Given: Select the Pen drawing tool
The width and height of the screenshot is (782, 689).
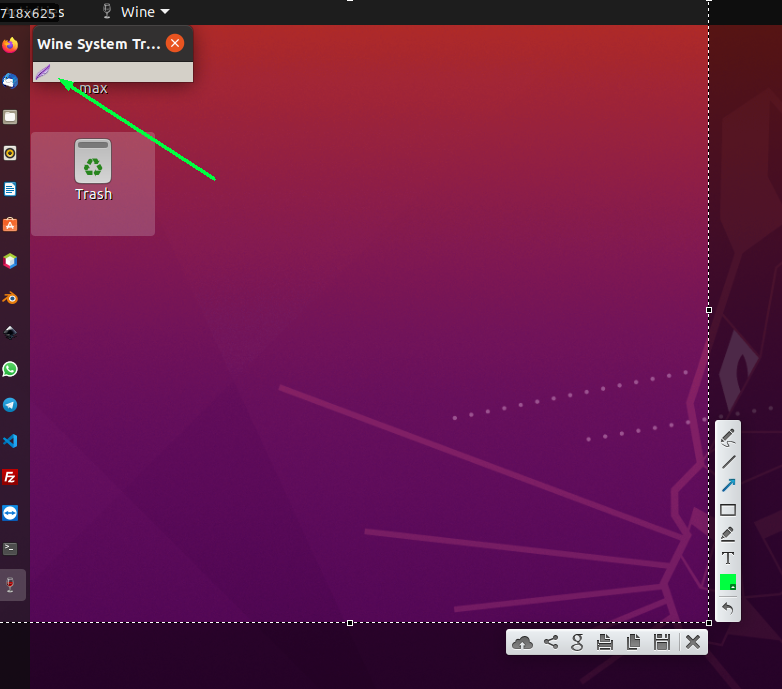Looking at the screenshot, I should [728, 437].
